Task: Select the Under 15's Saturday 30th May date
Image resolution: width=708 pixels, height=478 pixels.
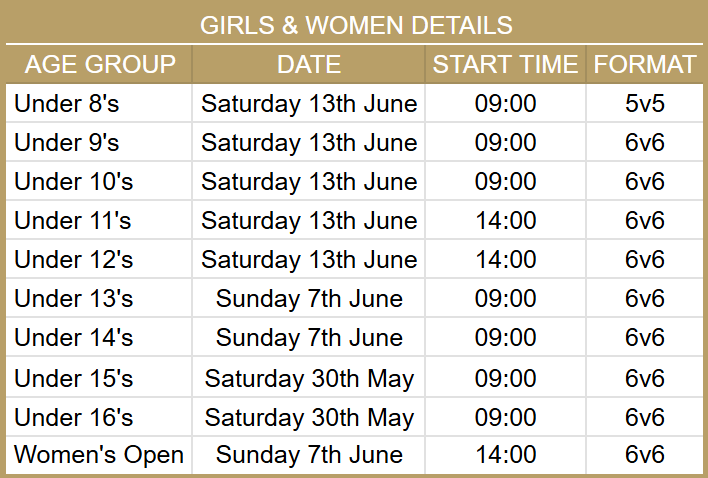Action: click(x=309, y=377)
